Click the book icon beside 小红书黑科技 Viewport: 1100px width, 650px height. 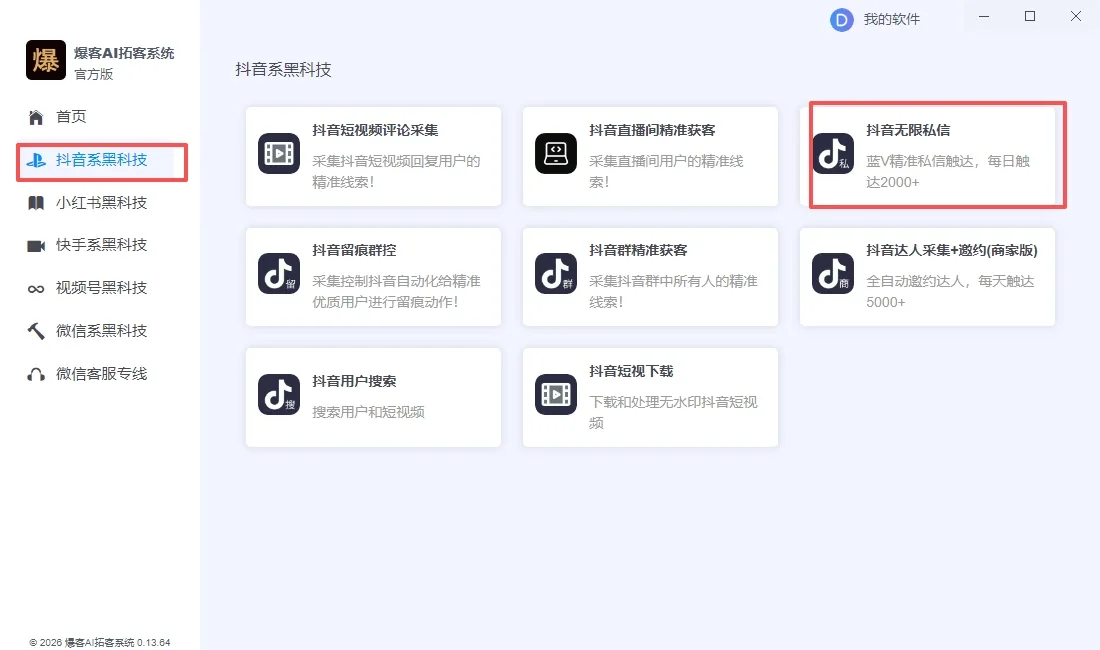[x=36, y=203]
